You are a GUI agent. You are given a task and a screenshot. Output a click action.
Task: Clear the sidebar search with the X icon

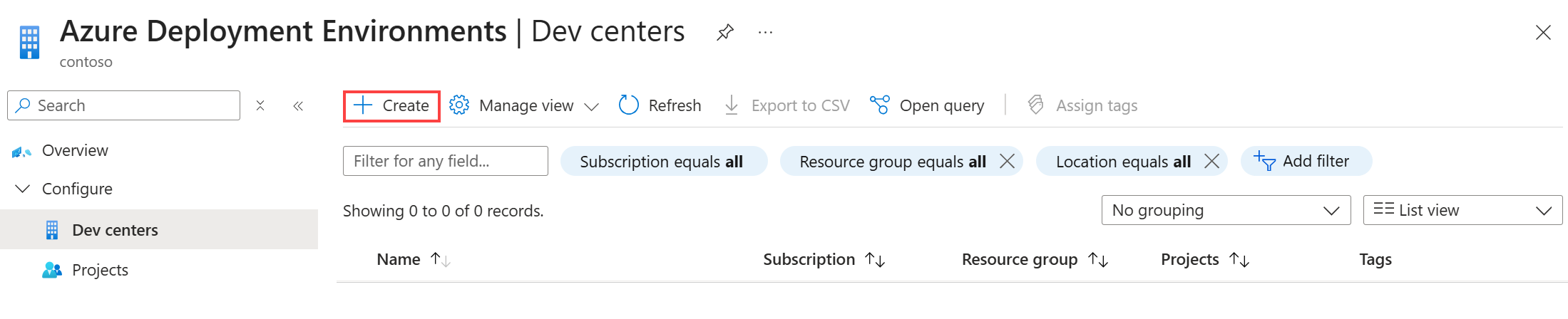point(260,106)
